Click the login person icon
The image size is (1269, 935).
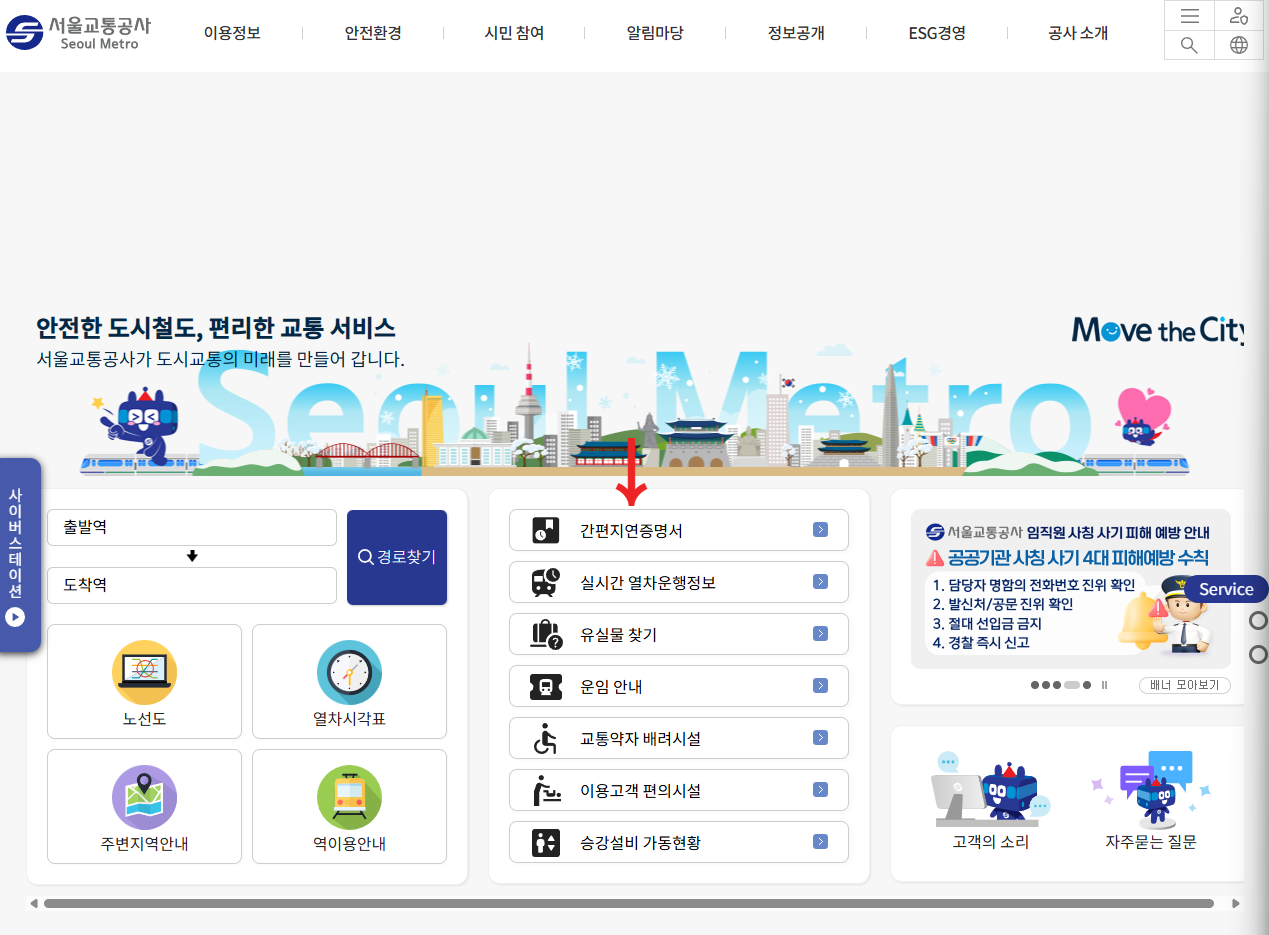[1238, 15]
